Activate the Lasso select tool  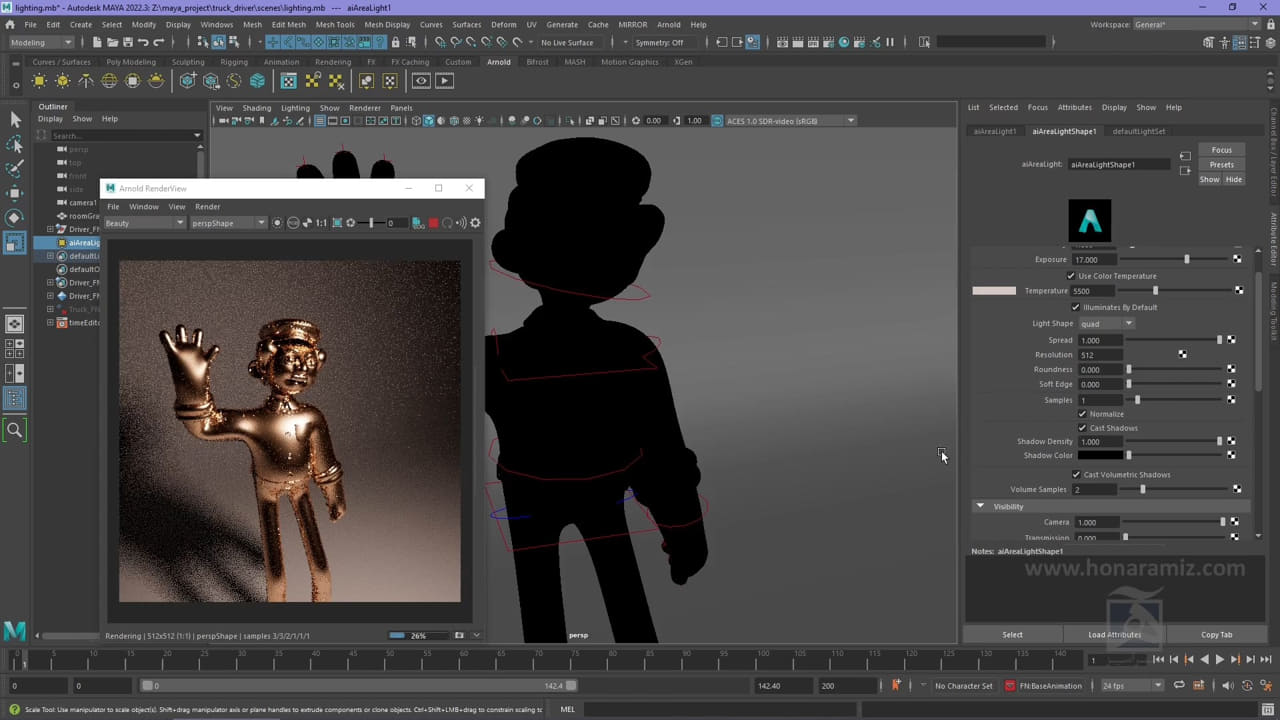tap(15, 144)
